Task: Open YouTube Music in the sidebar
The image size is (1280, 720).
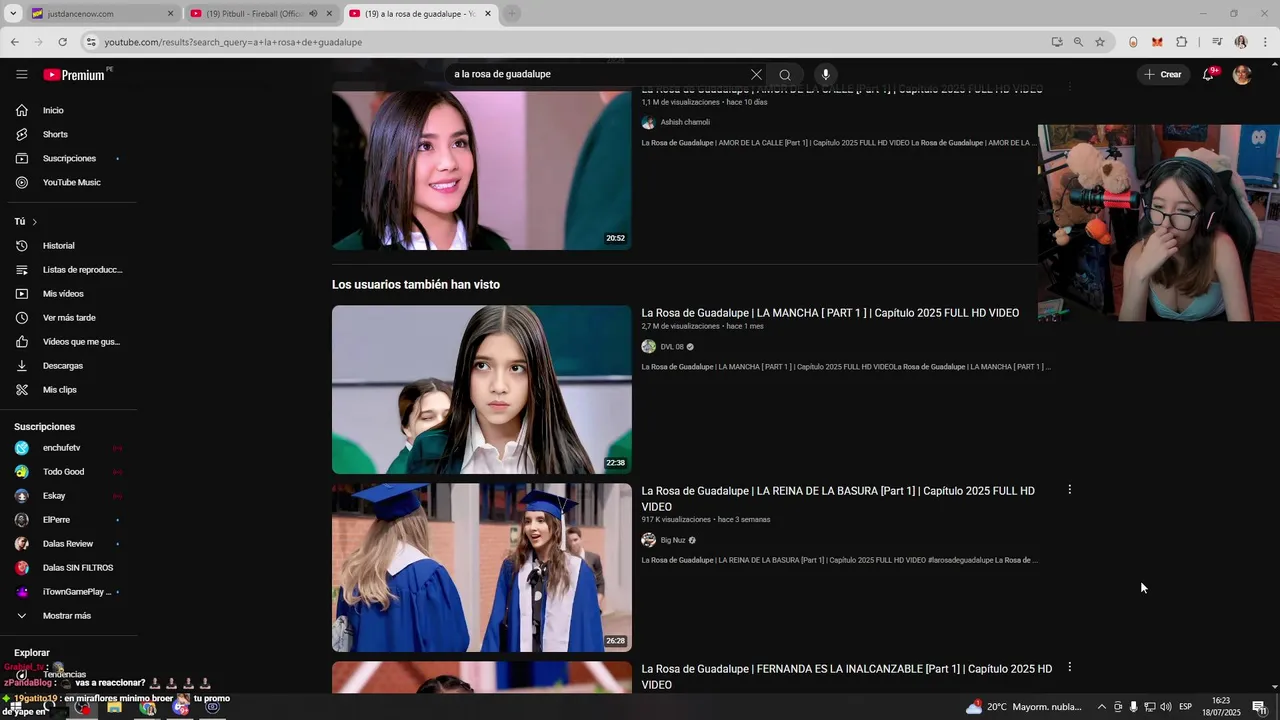Action: (x=69, y=182)
